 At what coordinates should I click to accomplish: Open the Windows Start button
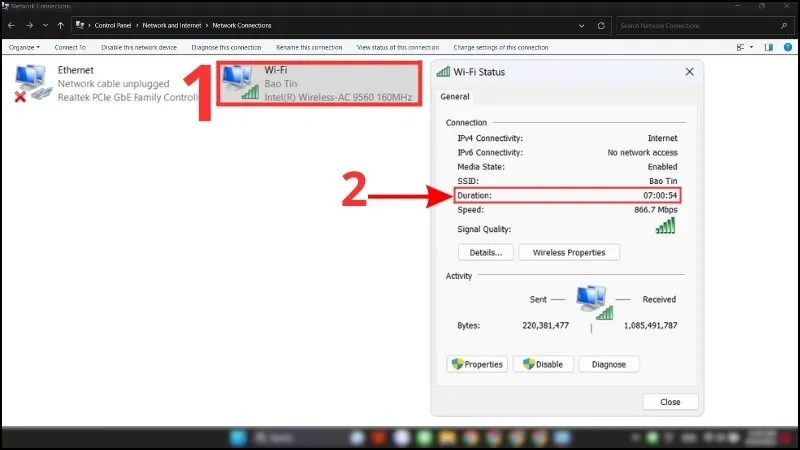[238, 438]
